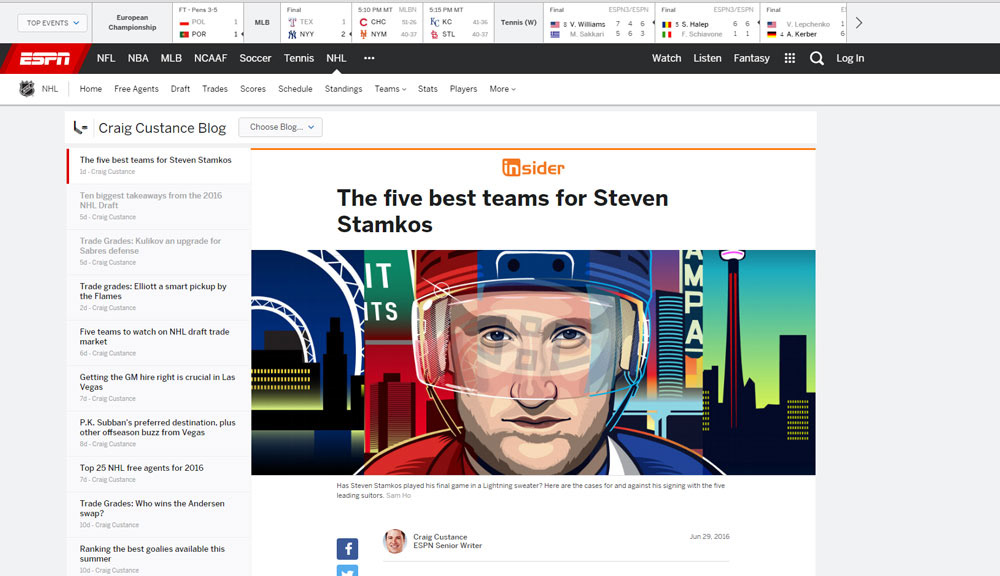Open the Watch link

(x=666, y=58)
